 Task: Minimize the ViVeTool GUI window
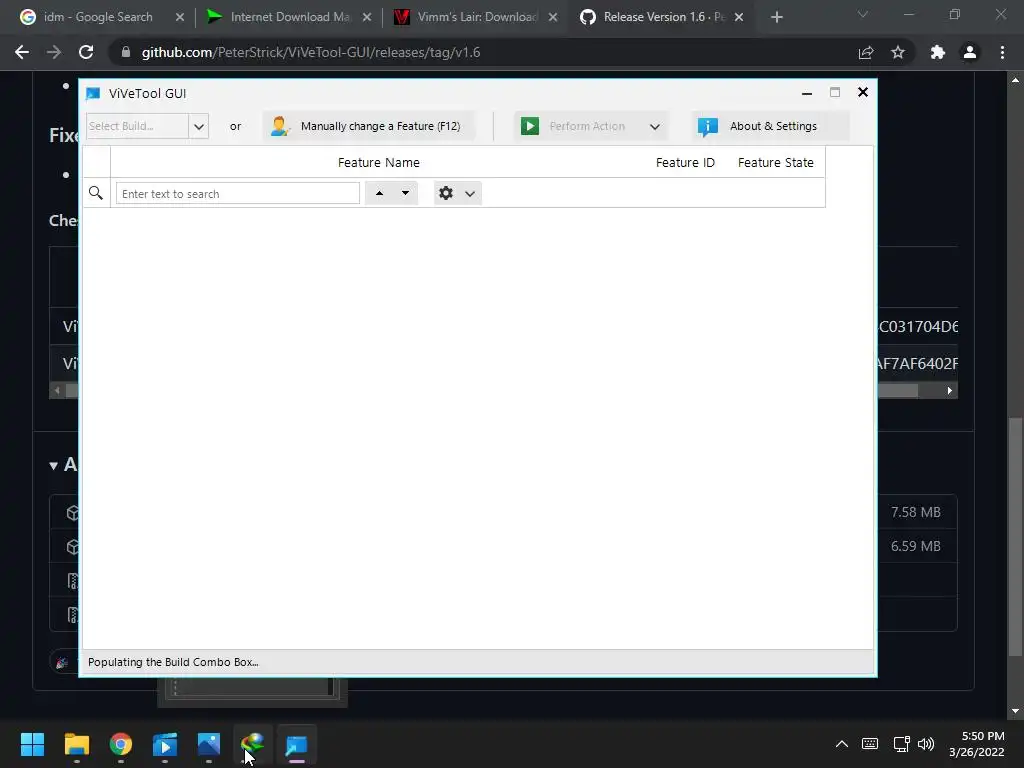tap(807, 93)
